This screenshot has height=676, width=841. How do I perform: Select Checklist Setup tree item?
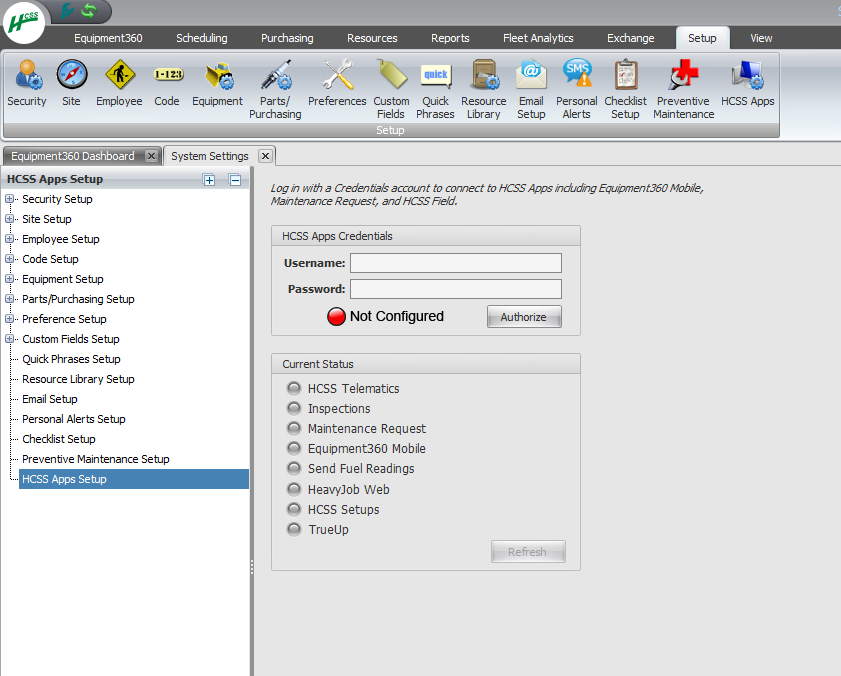59,439
